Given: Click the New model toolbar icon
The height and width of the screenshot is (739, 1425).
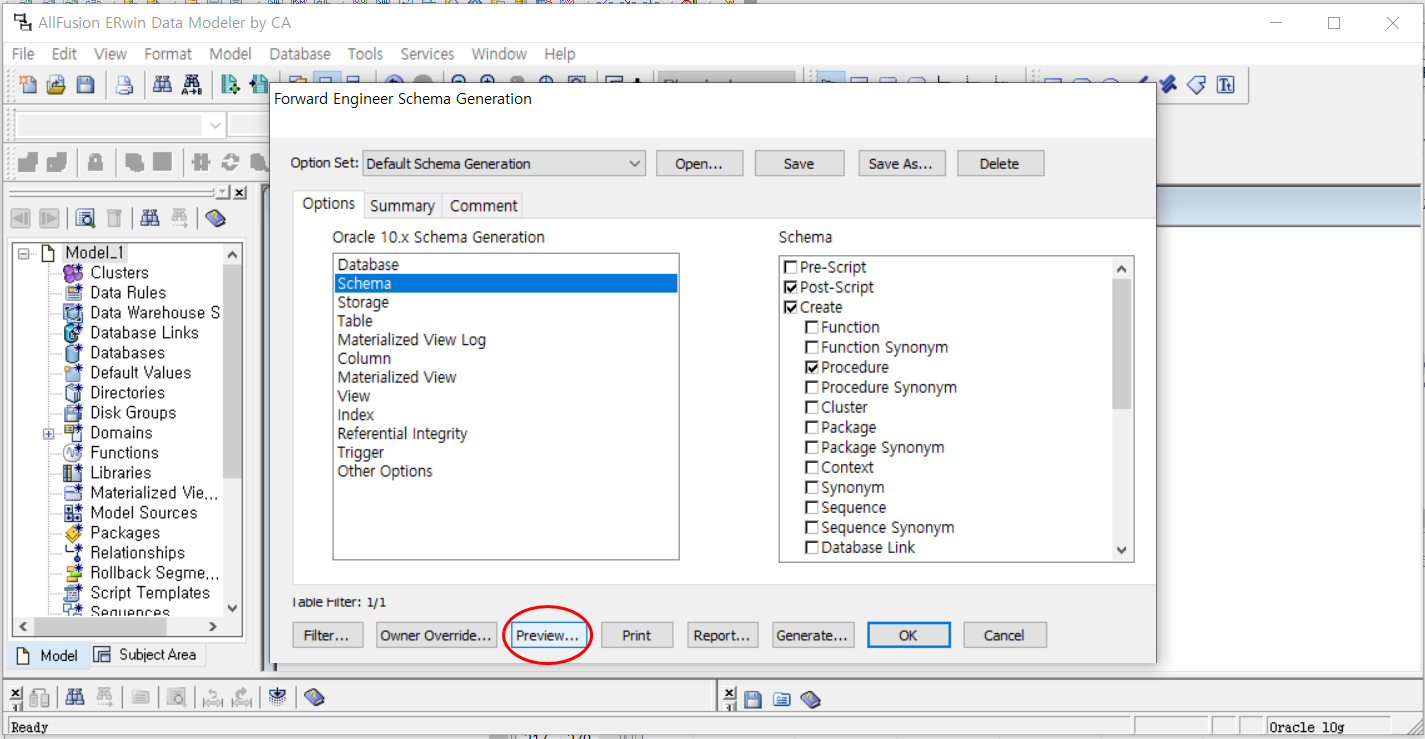Looking at the screenshot, I should coord(28,85).
